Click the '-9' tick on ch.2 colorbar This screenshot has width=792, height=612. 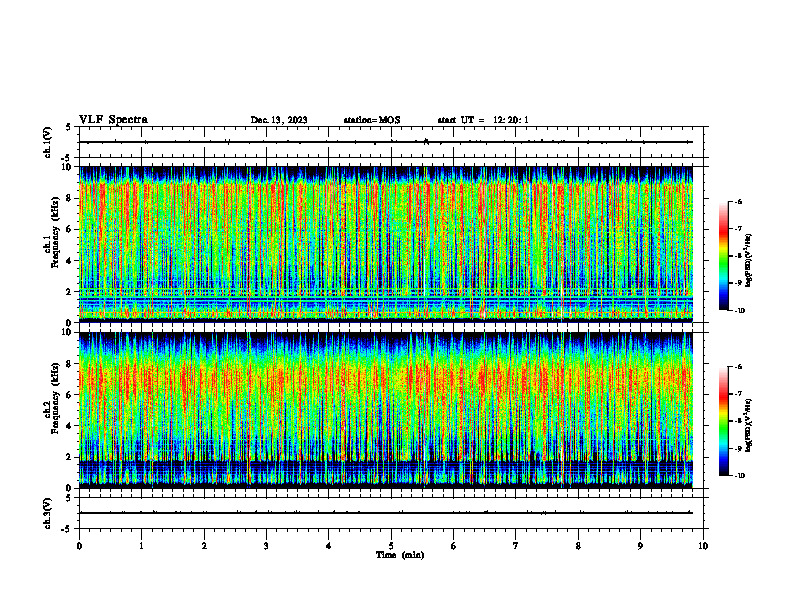point(738,448)
